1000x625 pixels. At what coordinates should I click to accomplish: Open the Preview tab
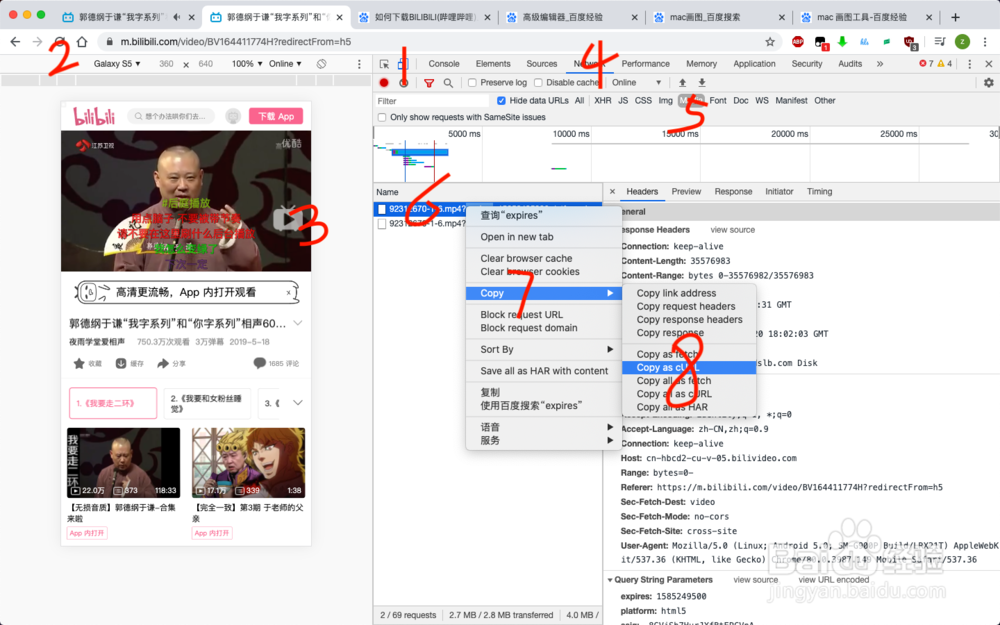point(686,191)
